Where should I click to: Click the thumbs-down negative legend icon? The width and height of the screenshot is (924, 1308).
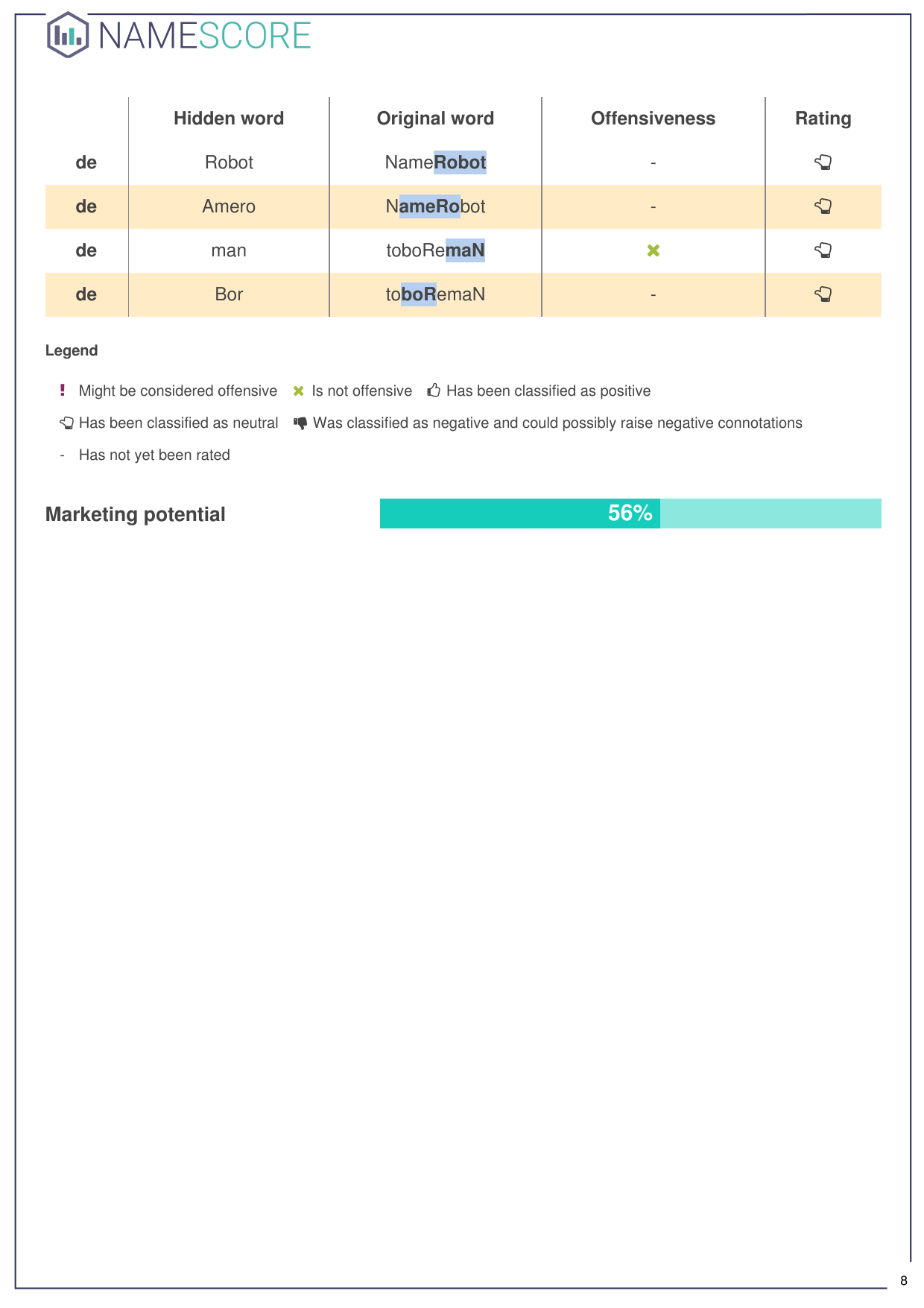tap(300, 423)
